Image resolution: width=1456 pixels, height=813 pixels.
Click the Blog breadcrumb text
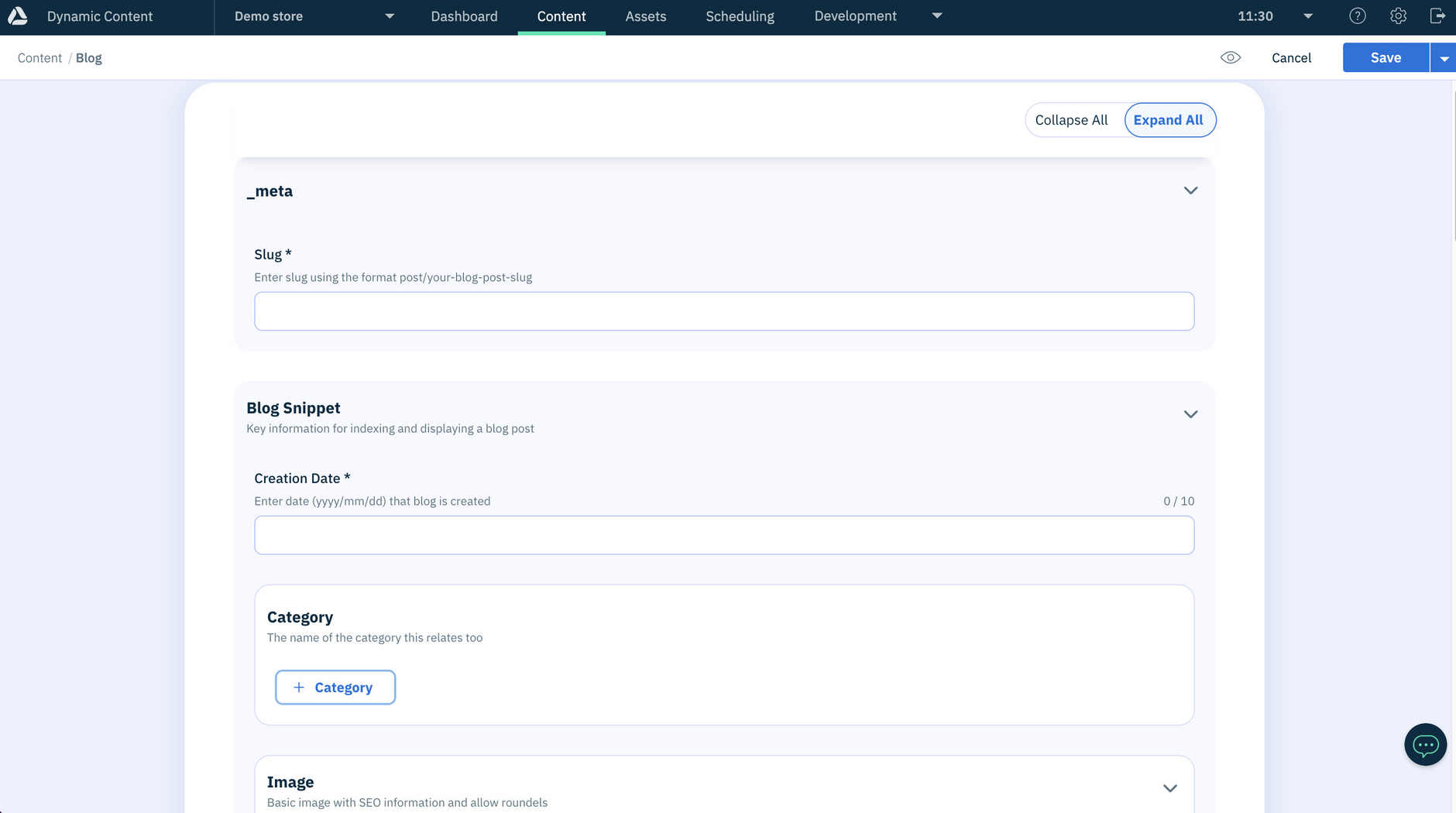(88, 58)
